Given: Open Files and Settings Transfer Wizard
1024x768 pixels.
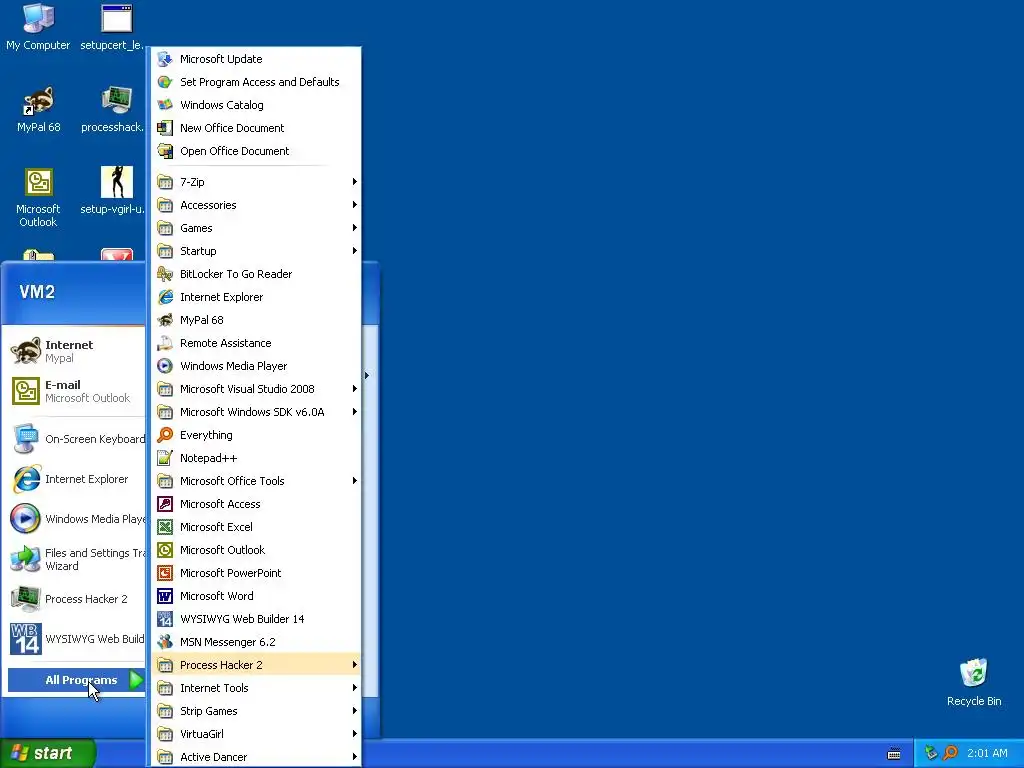Looking at the screenshot, I should click(x=76, y=559).
